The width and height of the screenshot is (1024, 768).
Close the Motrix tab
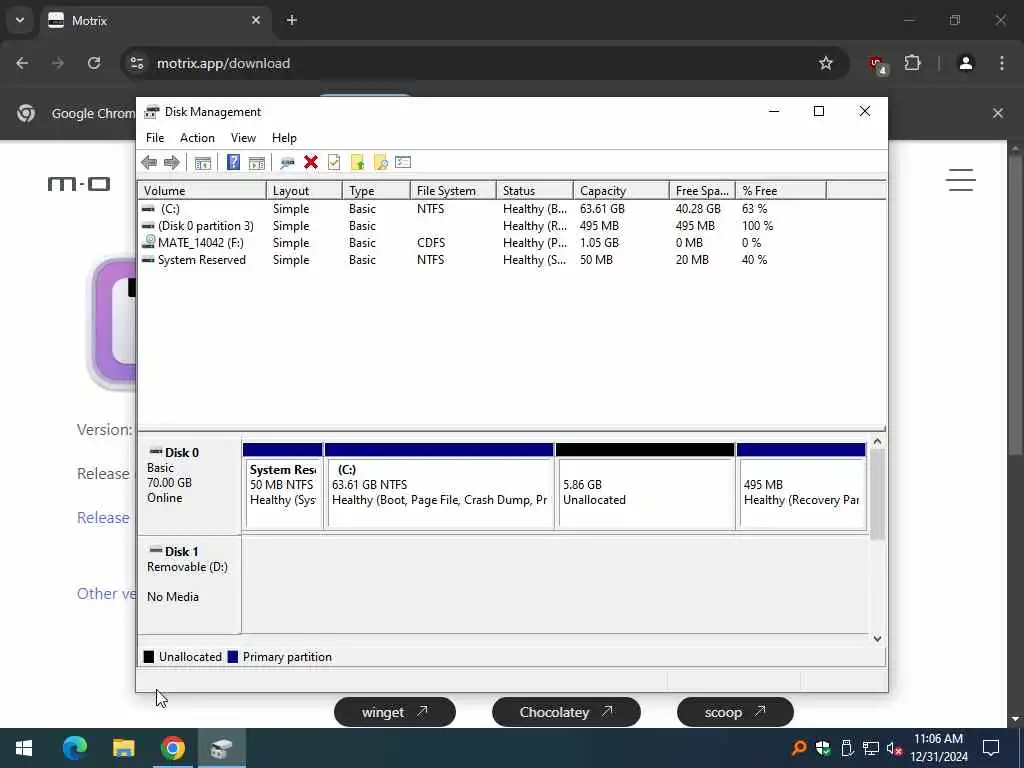[x=256, y=20]
